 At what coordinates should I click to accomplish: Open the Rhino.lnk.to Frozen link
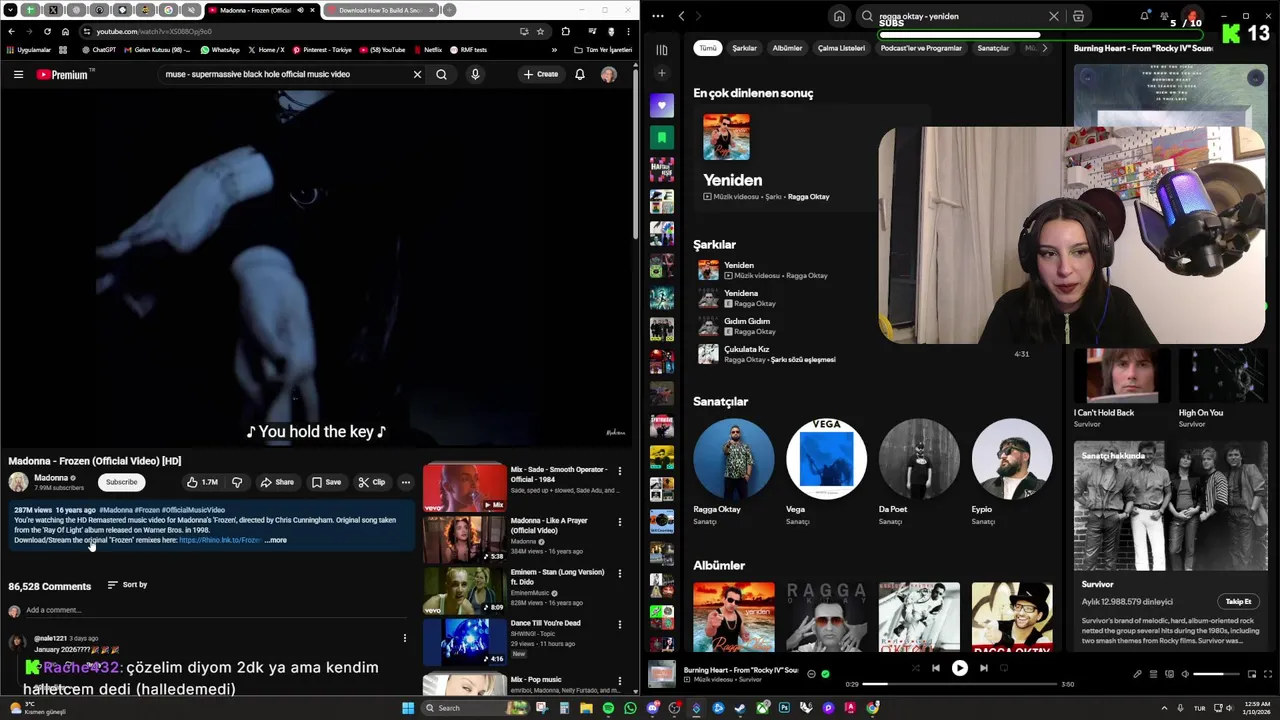(219, 540)
